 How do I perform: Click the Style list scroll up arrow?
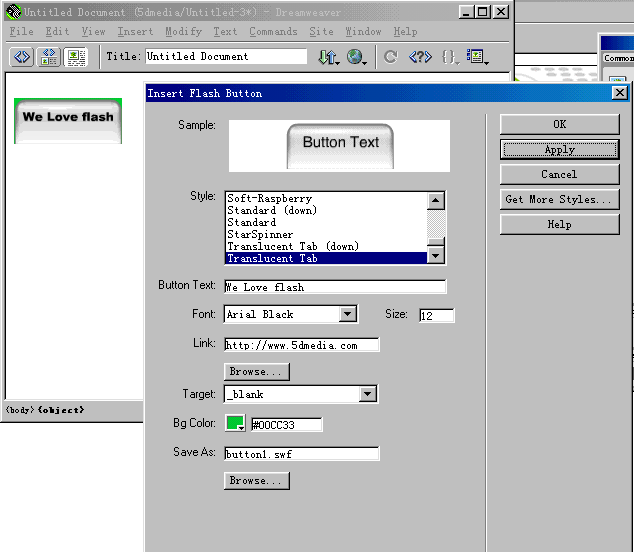pos(436,201)
